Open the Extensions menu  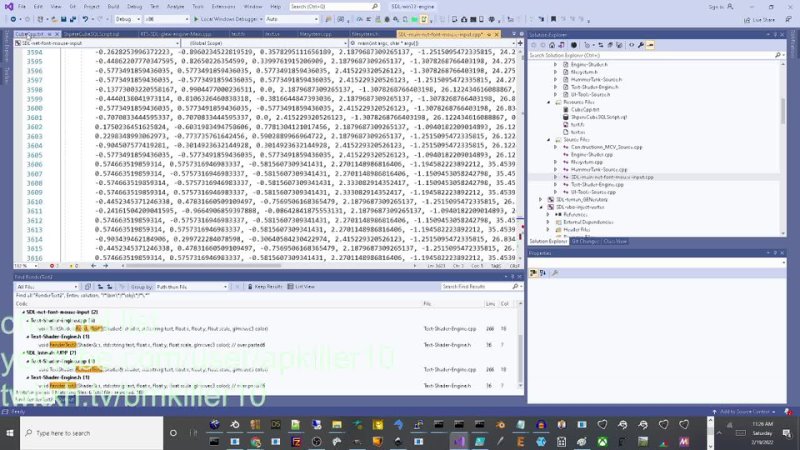point(223,7)
